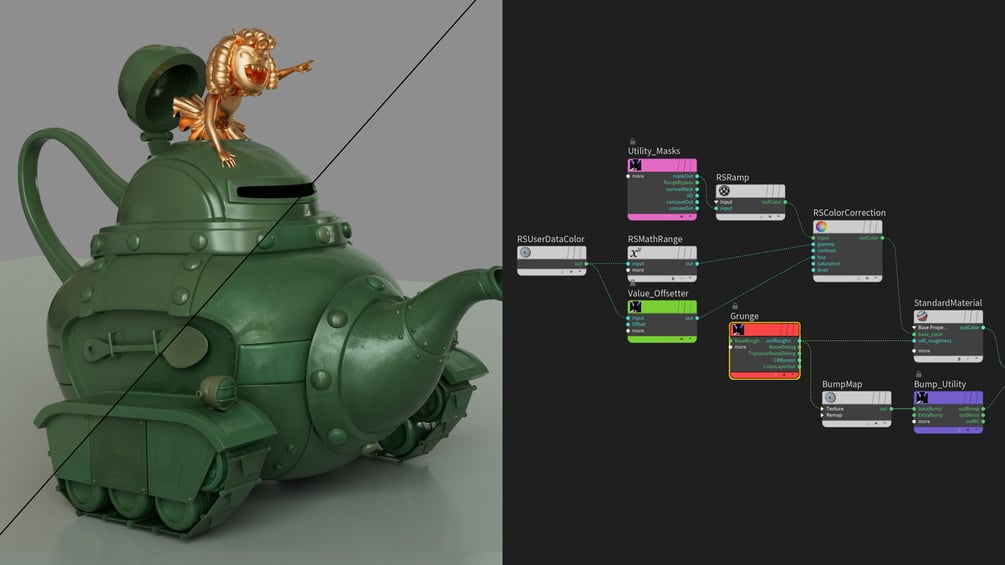
Task: Expand 'more' inputs on Value_Offsetter
Action: click(629, 331)
